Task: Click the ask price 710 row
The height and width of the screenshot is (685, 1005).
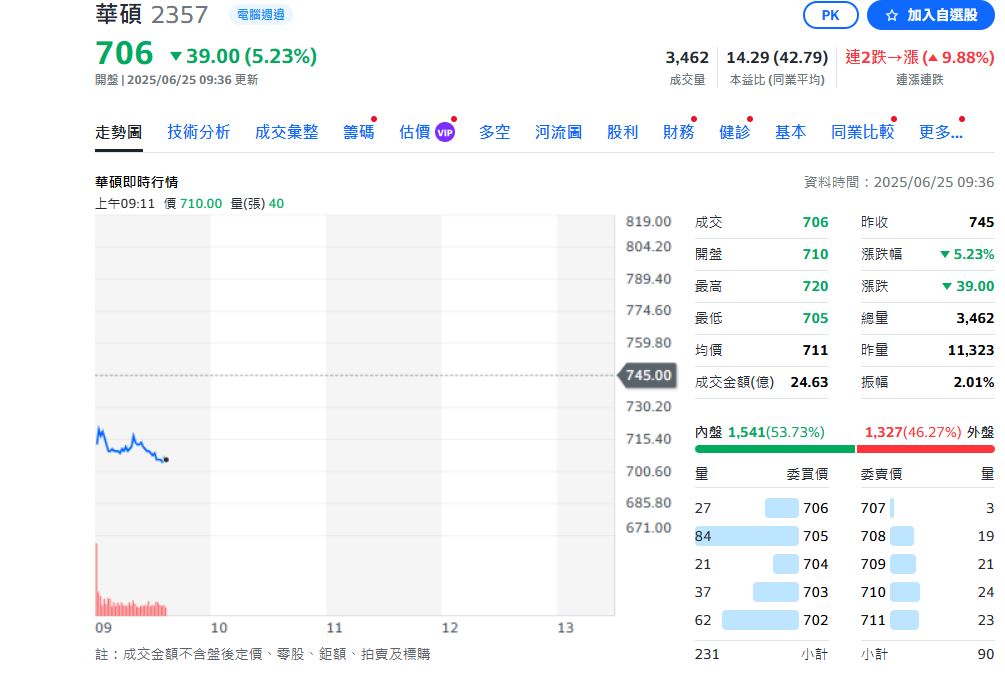Action: click(927, 592)
